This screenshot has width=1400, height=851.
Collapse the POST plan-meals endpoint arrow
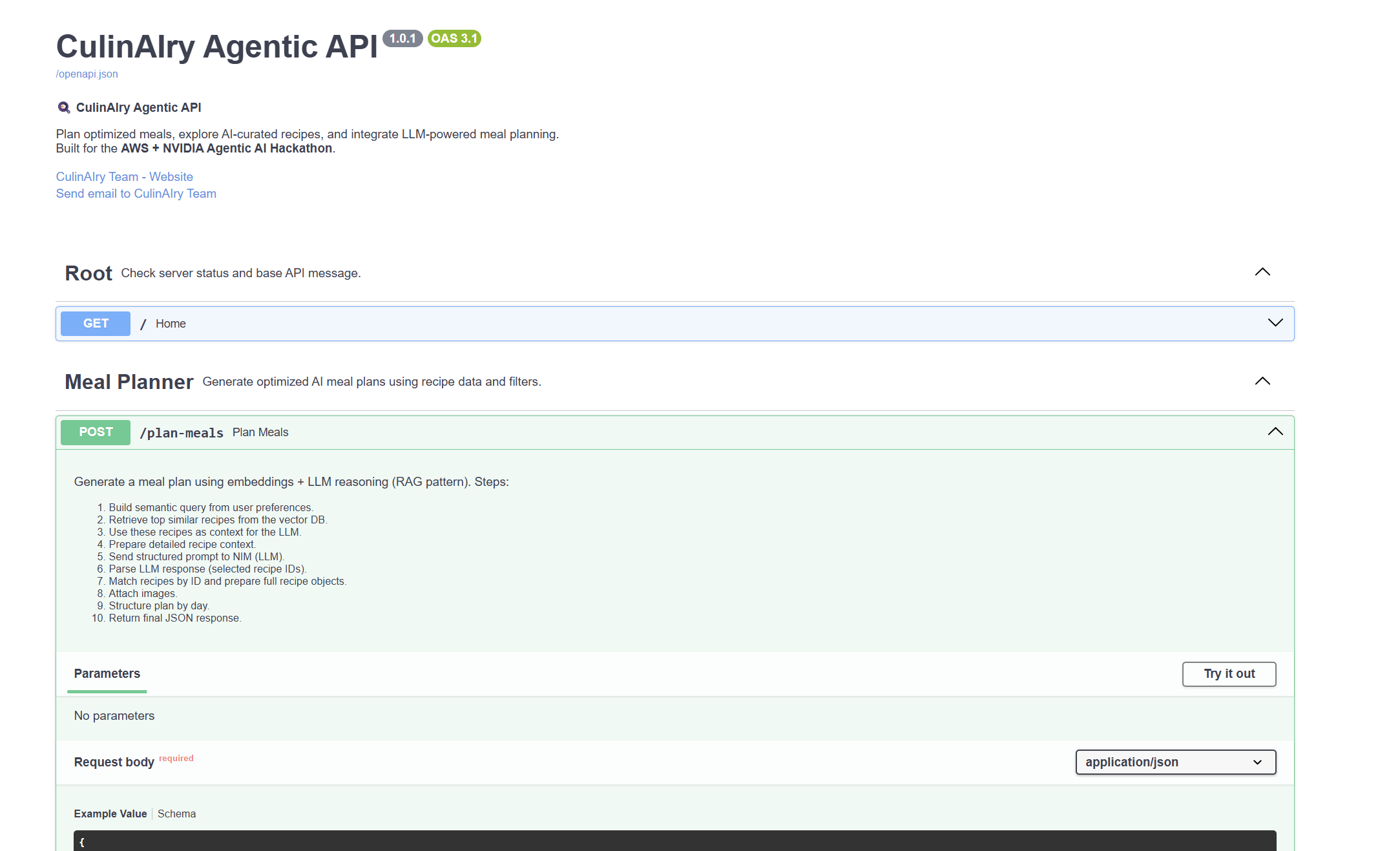pos(1275,432)
